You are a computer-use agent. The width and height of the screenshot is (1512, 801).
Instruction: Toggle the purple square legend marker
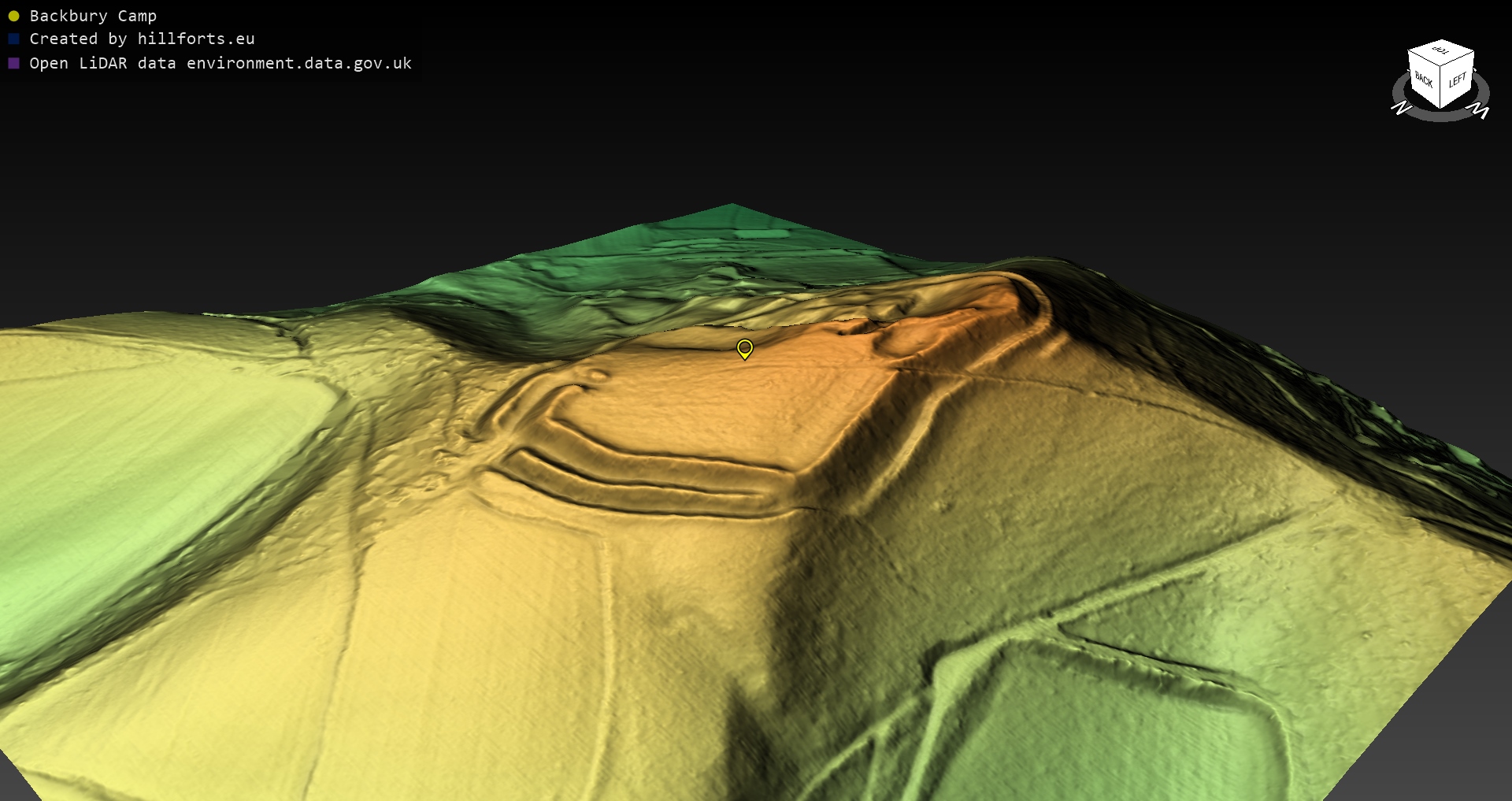pyautogui.click(x=13, y=63)
